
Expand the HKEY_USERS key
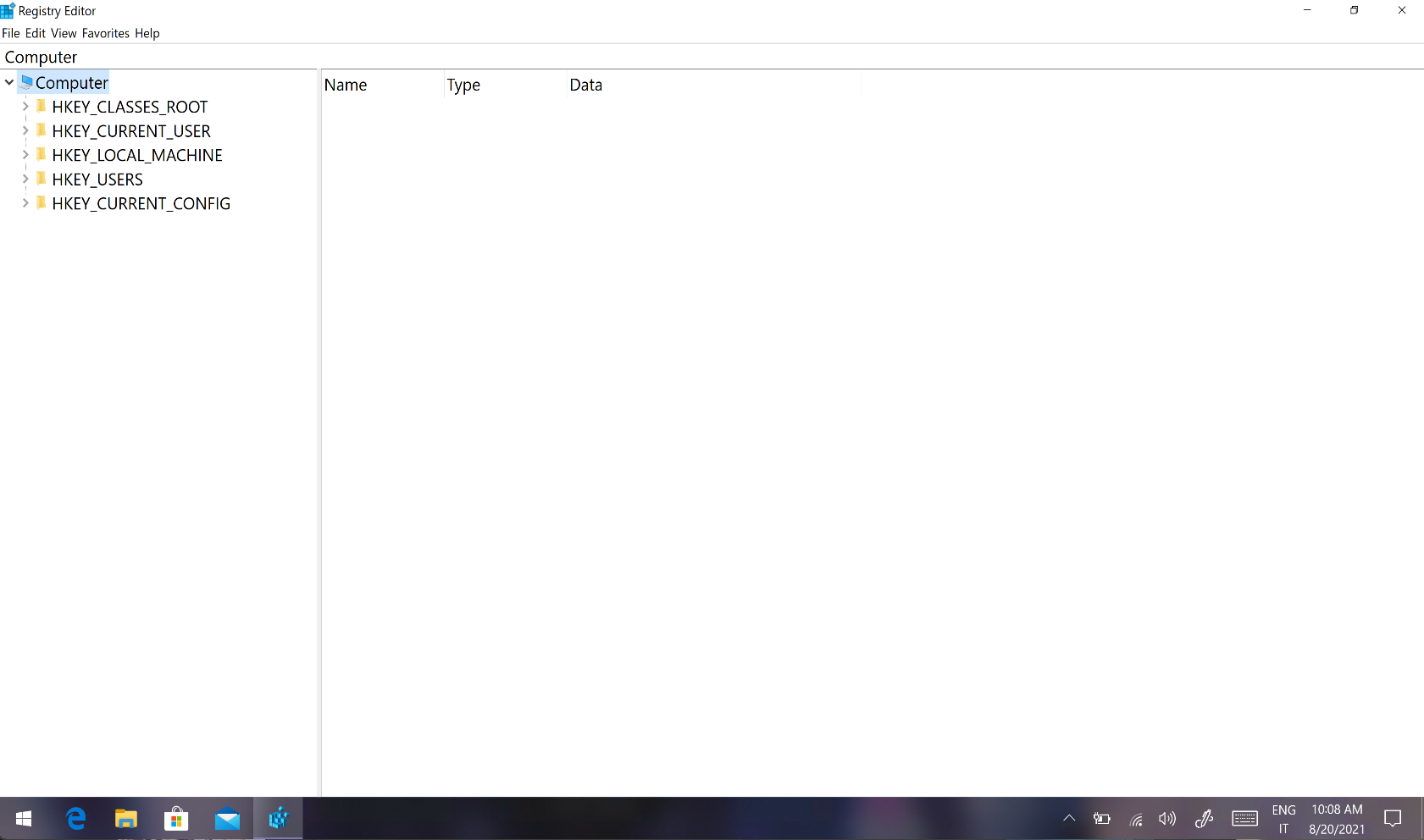pos(25,179)
